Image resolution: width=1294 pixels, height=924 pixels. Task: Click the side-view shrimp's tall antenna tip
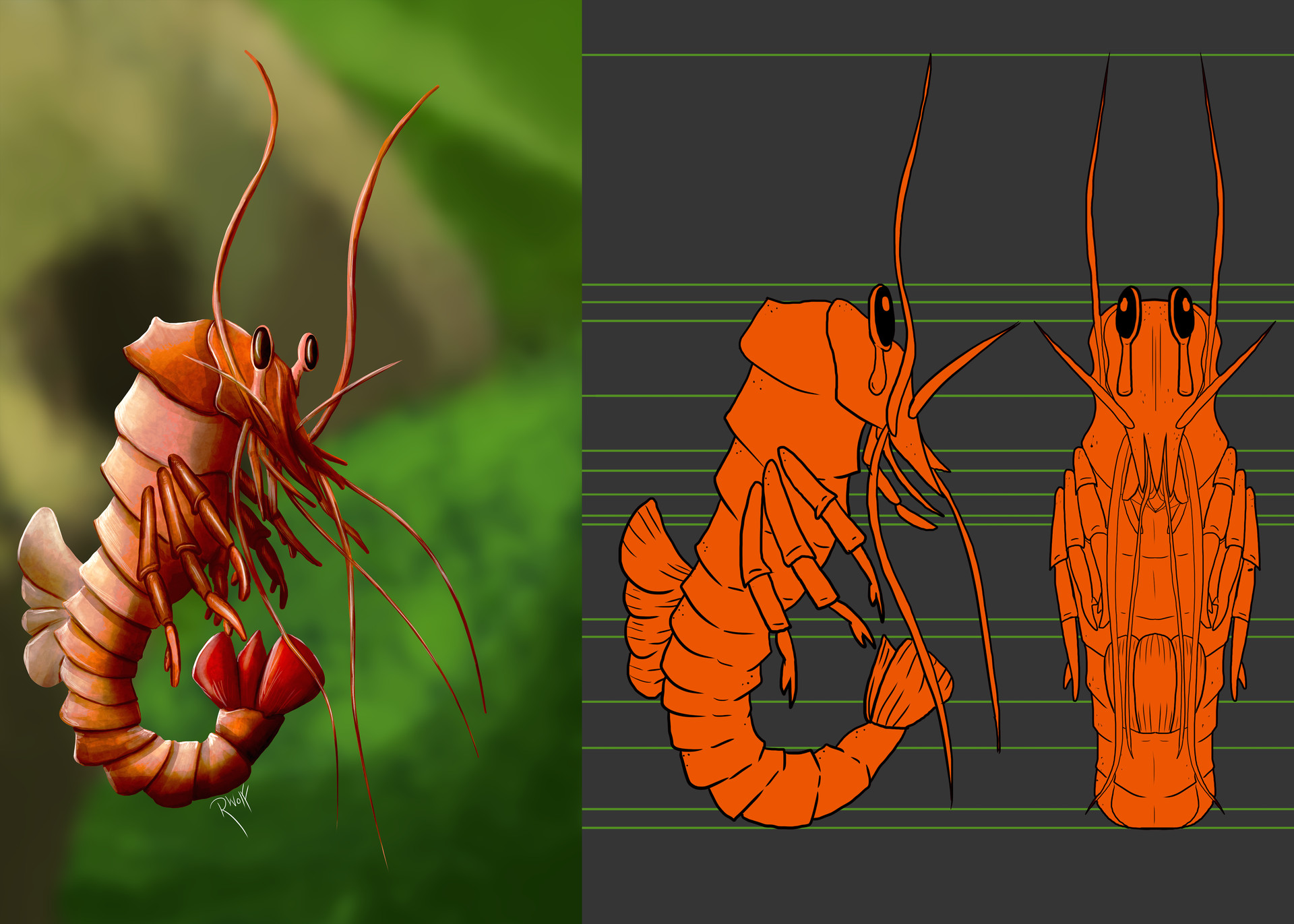click(930, 61)
